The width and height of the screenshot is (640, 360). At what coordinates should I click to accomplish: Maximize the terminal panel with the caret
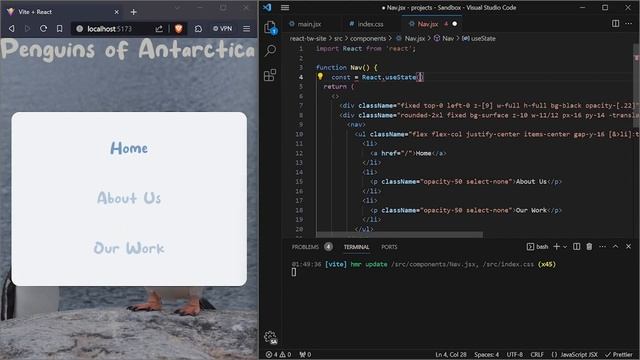click(616, 247)
